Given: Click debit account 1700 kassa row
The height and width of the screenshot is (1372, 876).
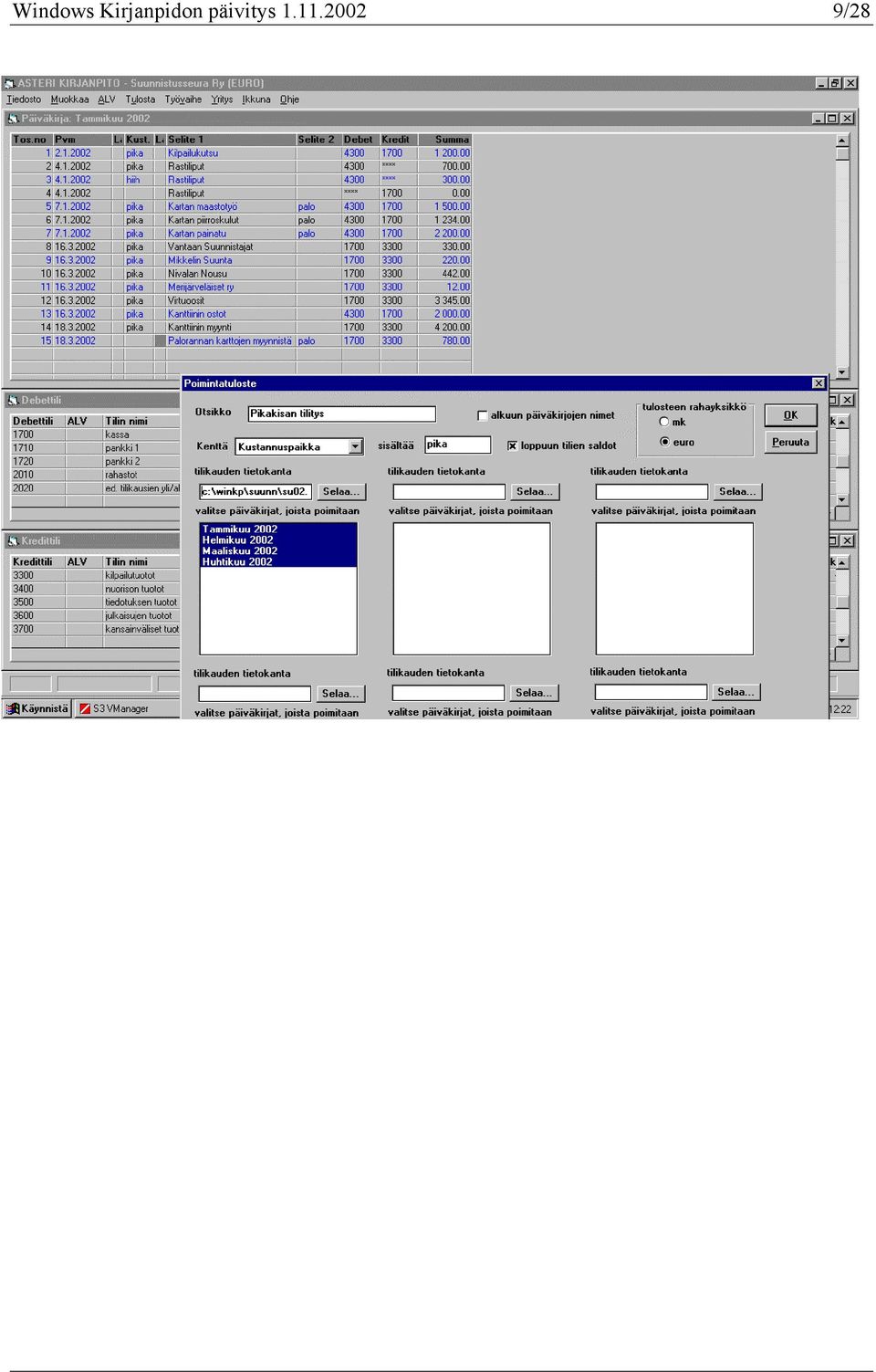Looking at the screenshot, I should 95,435.
